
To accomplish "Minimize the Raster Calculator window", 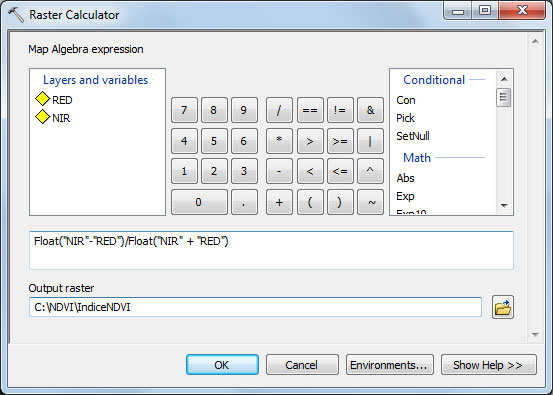I will click(x=458, y=11).
